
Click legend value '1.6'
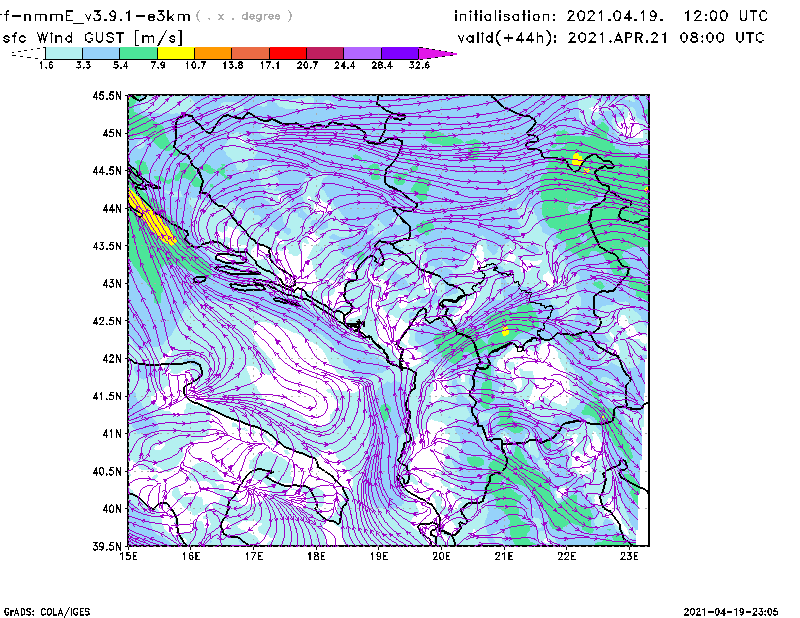click(46, 65)
